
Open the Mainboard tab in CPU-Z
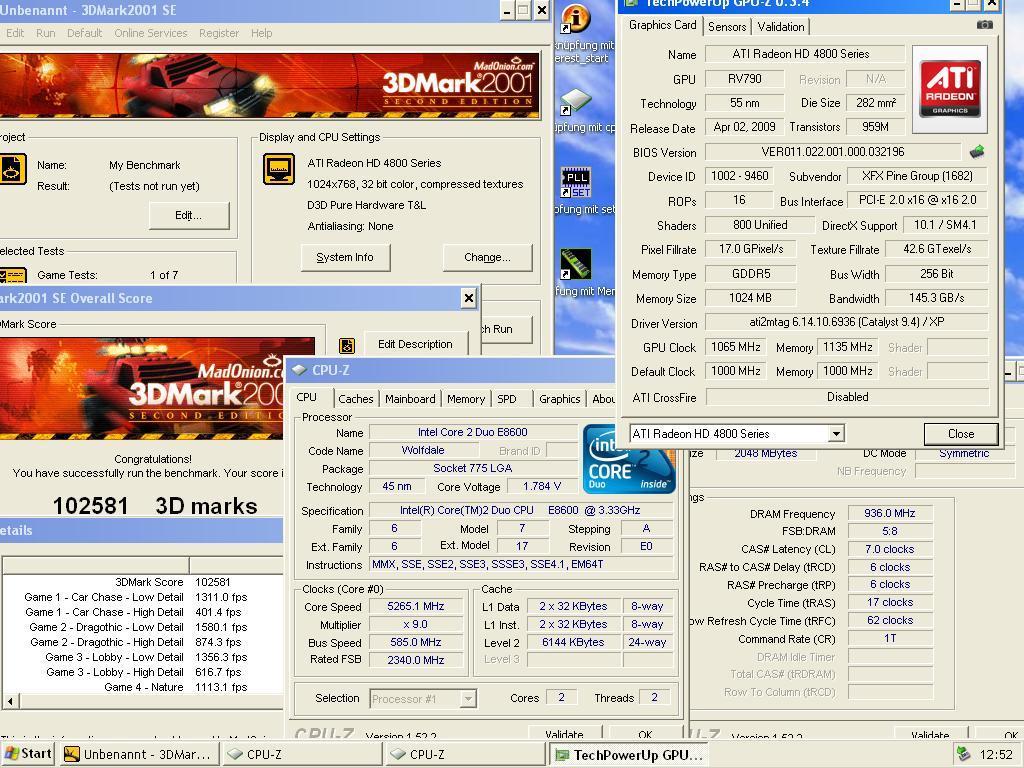410,399
